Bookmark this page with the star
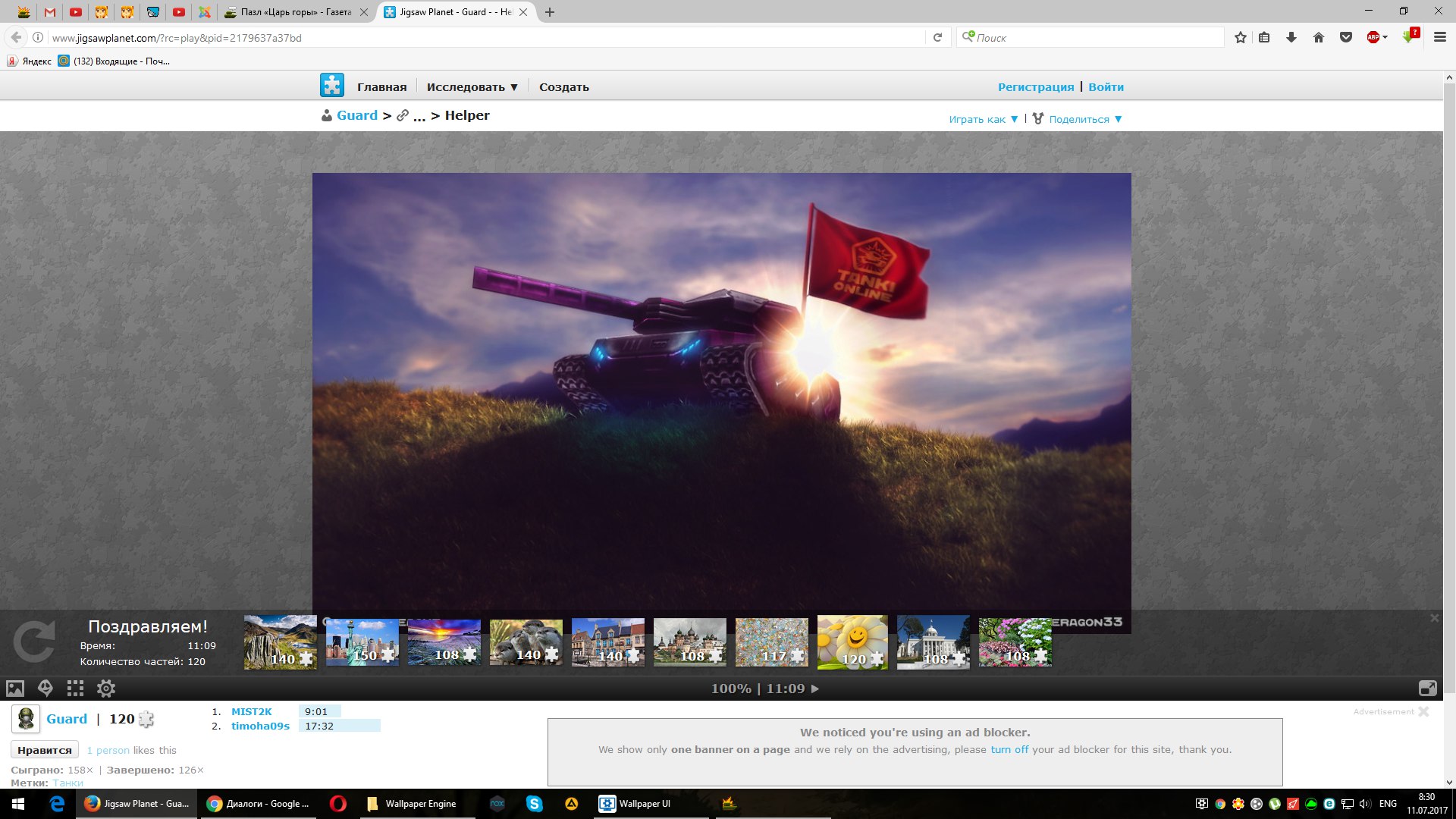Screen dimensions: 1456x819 pyautogui.click(x=1241, y=37)
